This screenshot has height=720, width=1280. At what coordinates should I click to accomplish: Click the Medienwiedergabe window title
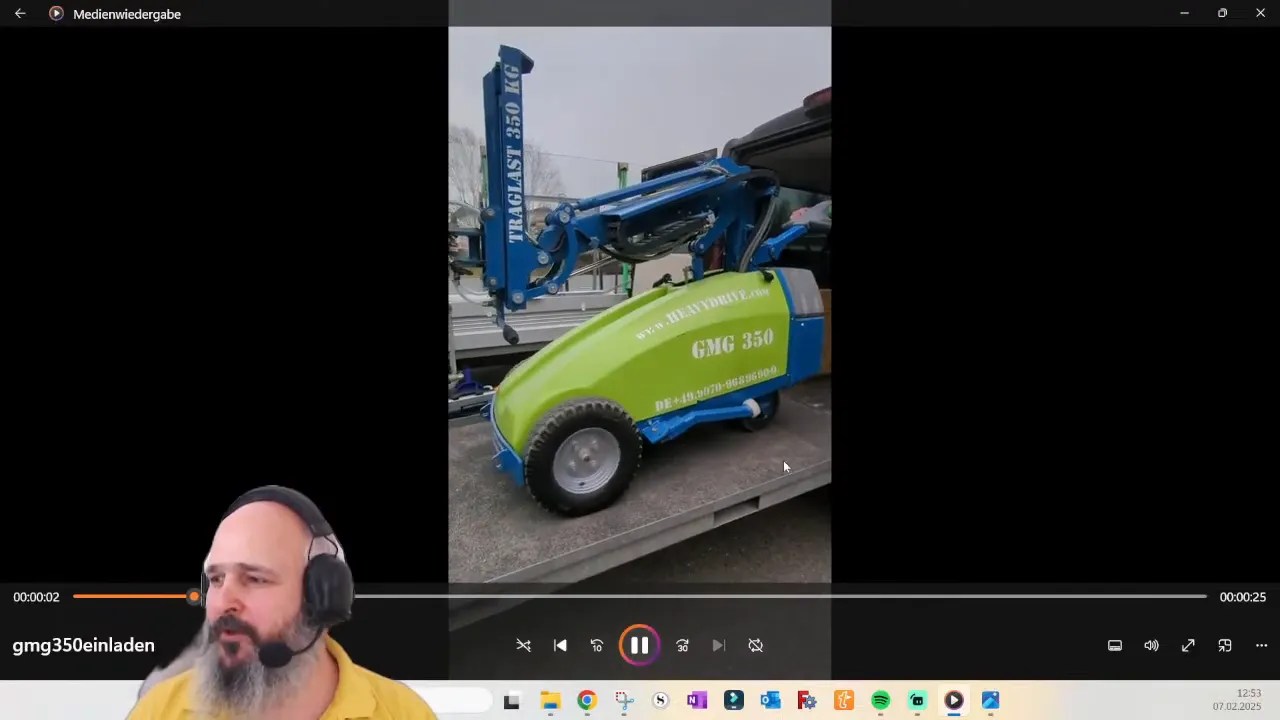tap(127, 14)
